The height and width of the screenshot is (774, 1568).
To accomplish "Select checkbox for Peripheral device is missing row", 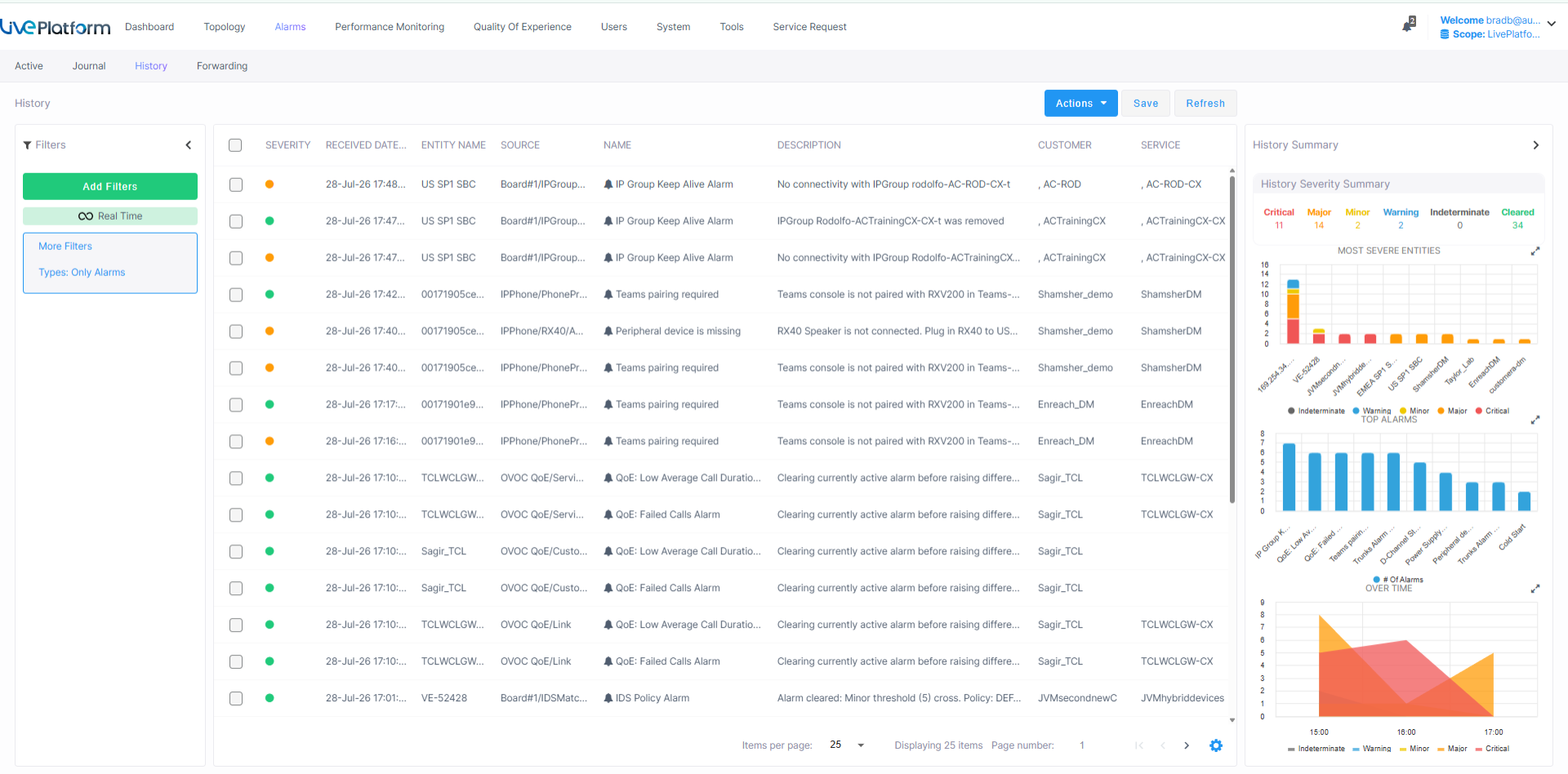I will coord(236,331).
